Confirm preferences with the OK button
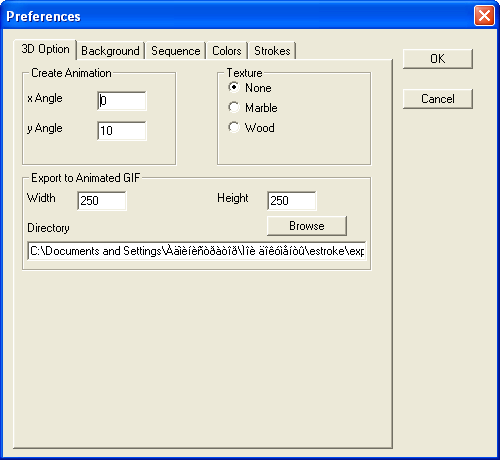Viewport: 500px width, 460px height. pyautogui.click(x=438, y=59)
